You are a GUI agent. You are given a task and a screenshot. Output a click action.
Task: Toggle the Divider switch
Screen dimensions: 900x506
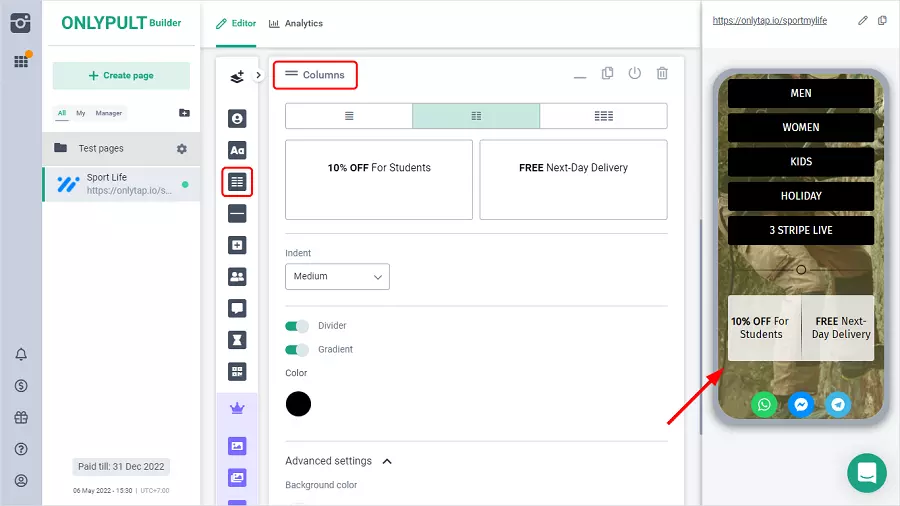tap(297, 326)
